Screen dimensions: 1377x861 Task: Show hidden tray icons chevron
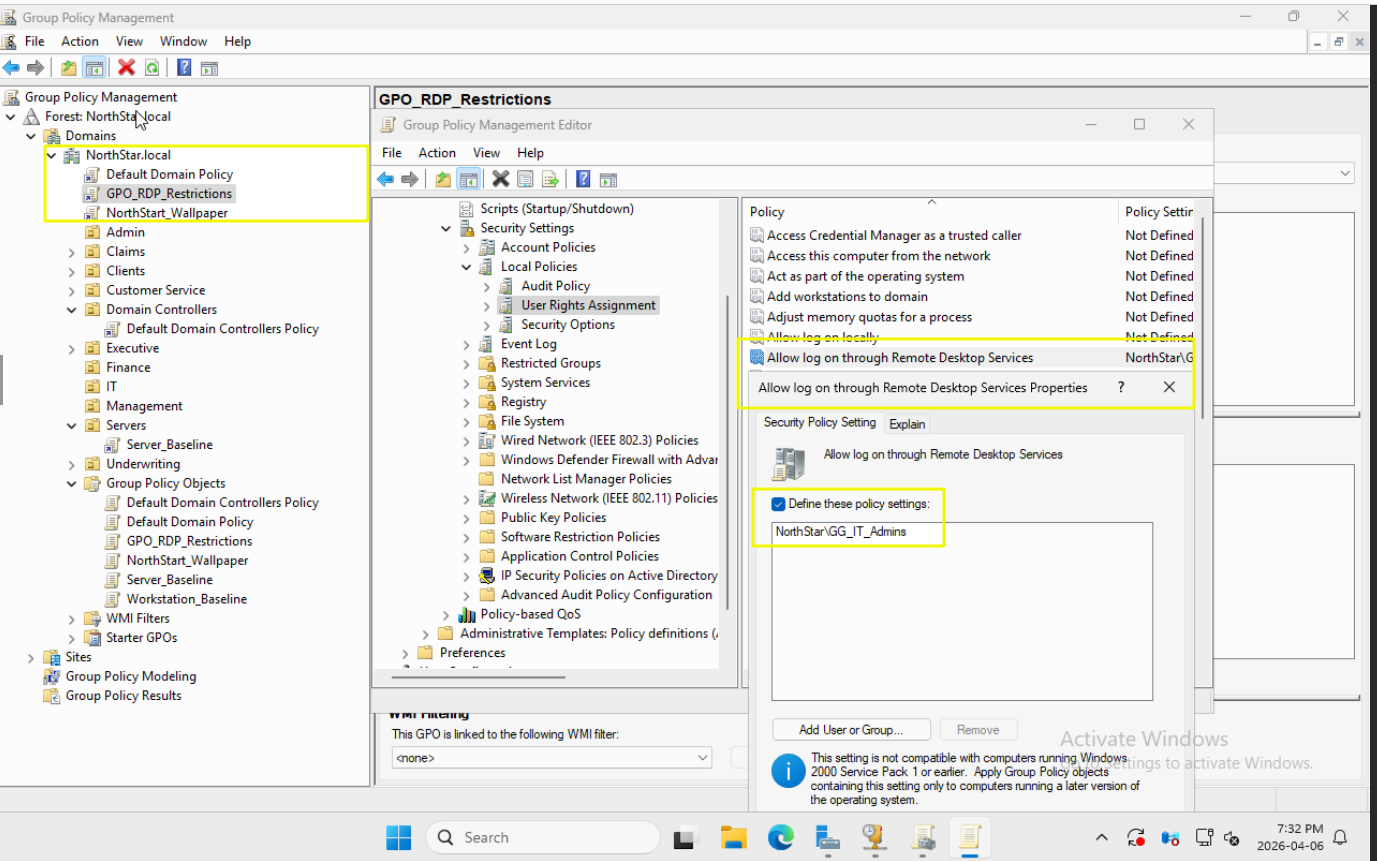point(1102,837)
